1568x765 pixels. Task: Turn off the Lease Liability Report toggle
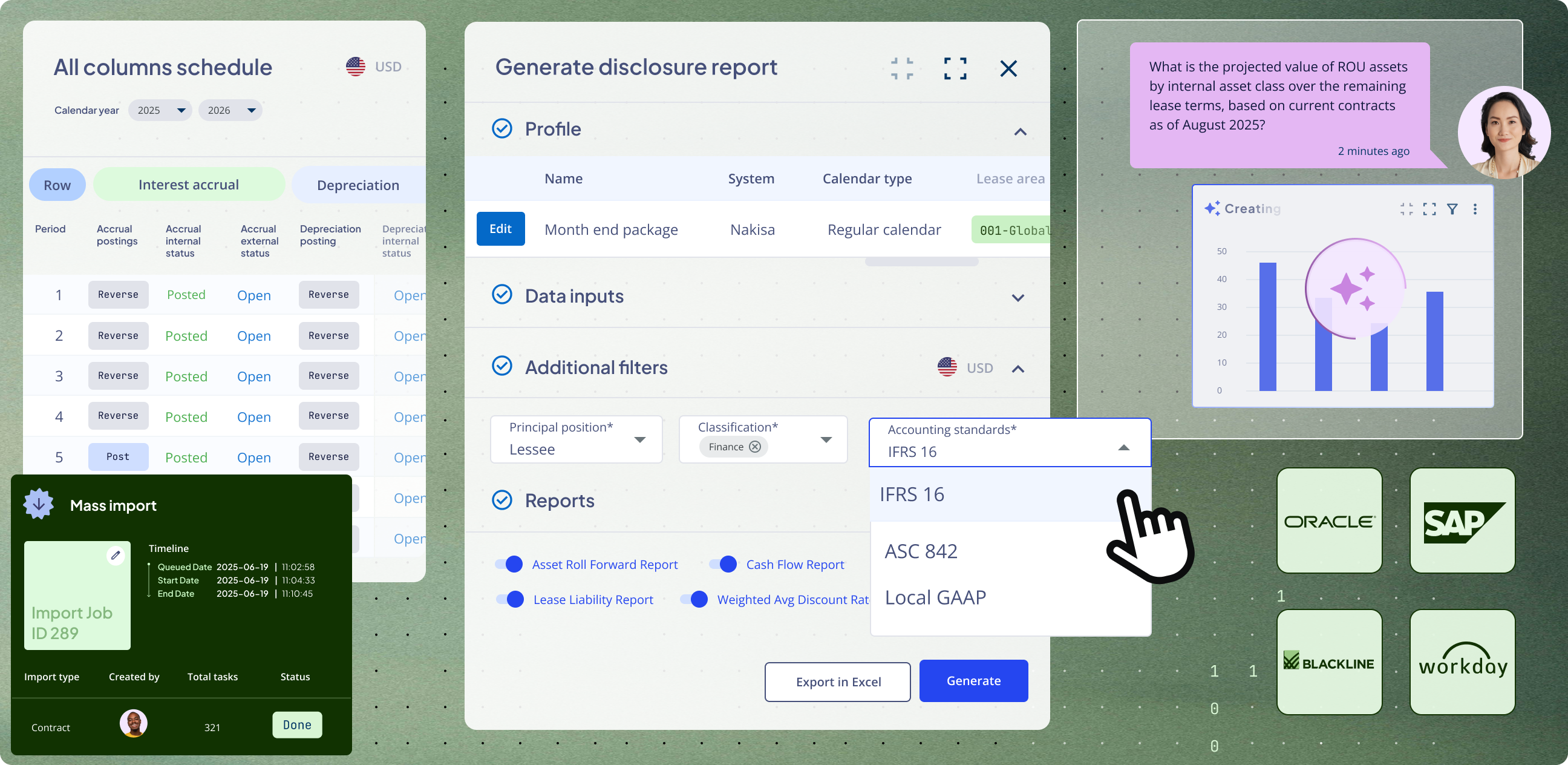510,599
